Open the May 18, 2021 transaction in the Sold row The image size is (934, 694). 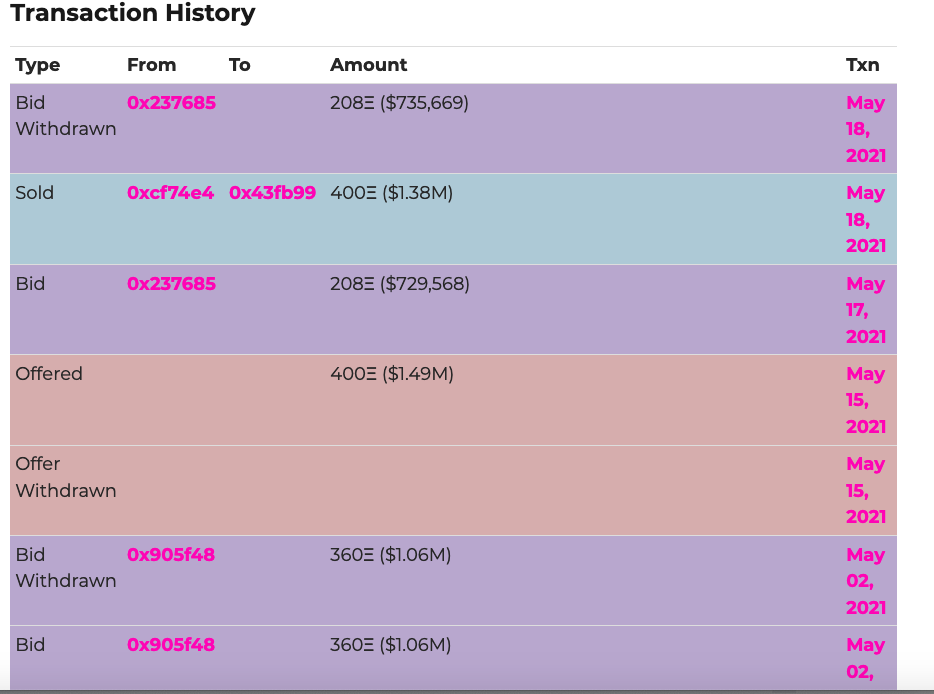point(865,219)
